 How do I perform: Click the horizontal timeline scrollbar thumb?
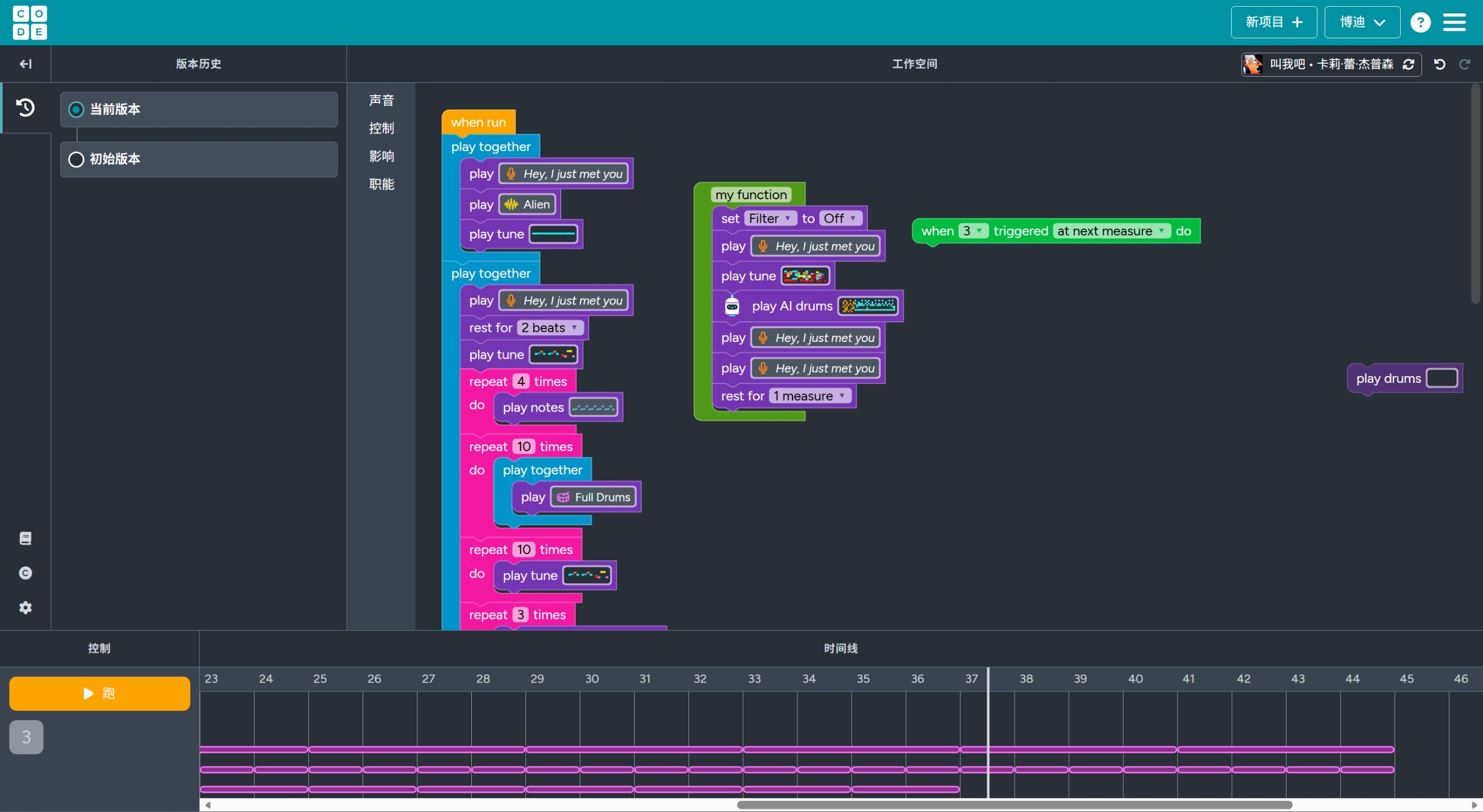[x=1015, y=805]
